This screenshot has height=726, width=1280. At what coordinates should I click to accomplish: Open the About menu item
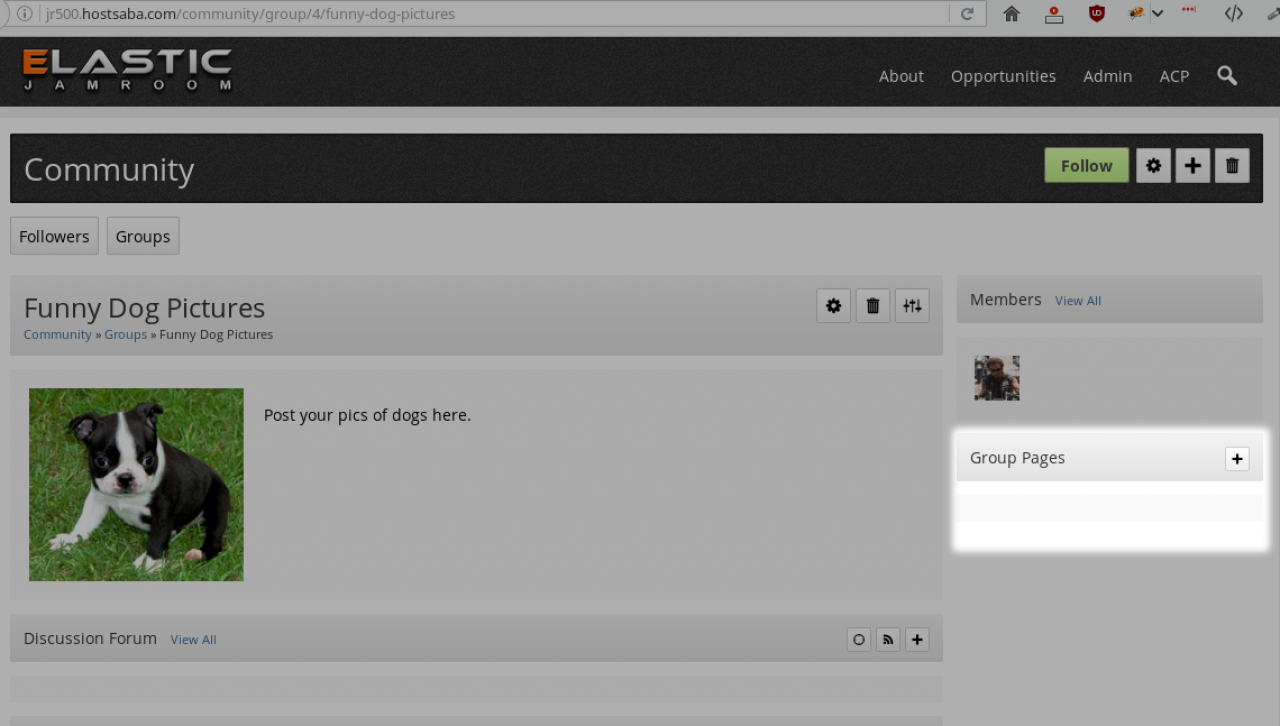pyautogui.click(x=901, y=76)
